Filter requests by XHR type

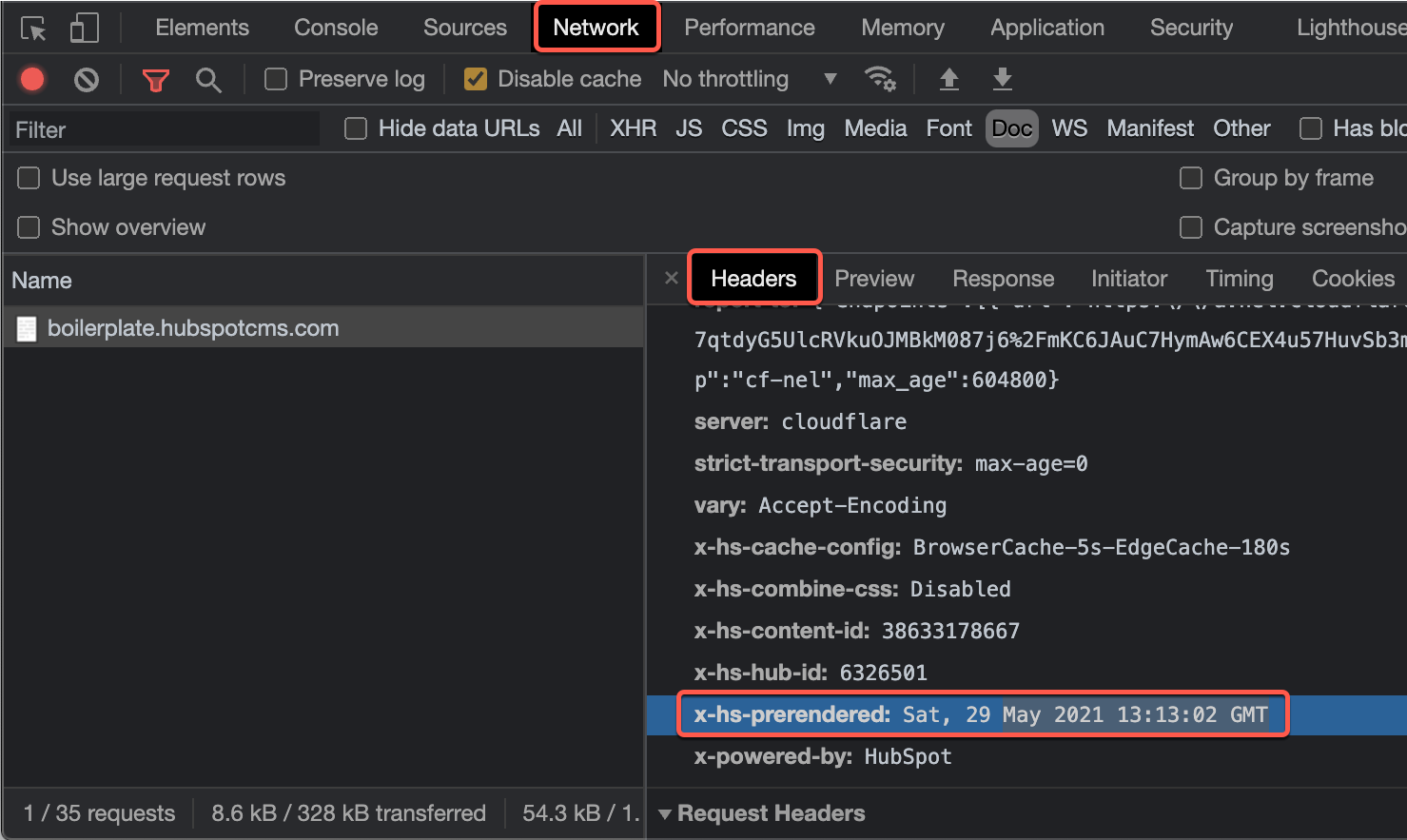coord(633,128)
